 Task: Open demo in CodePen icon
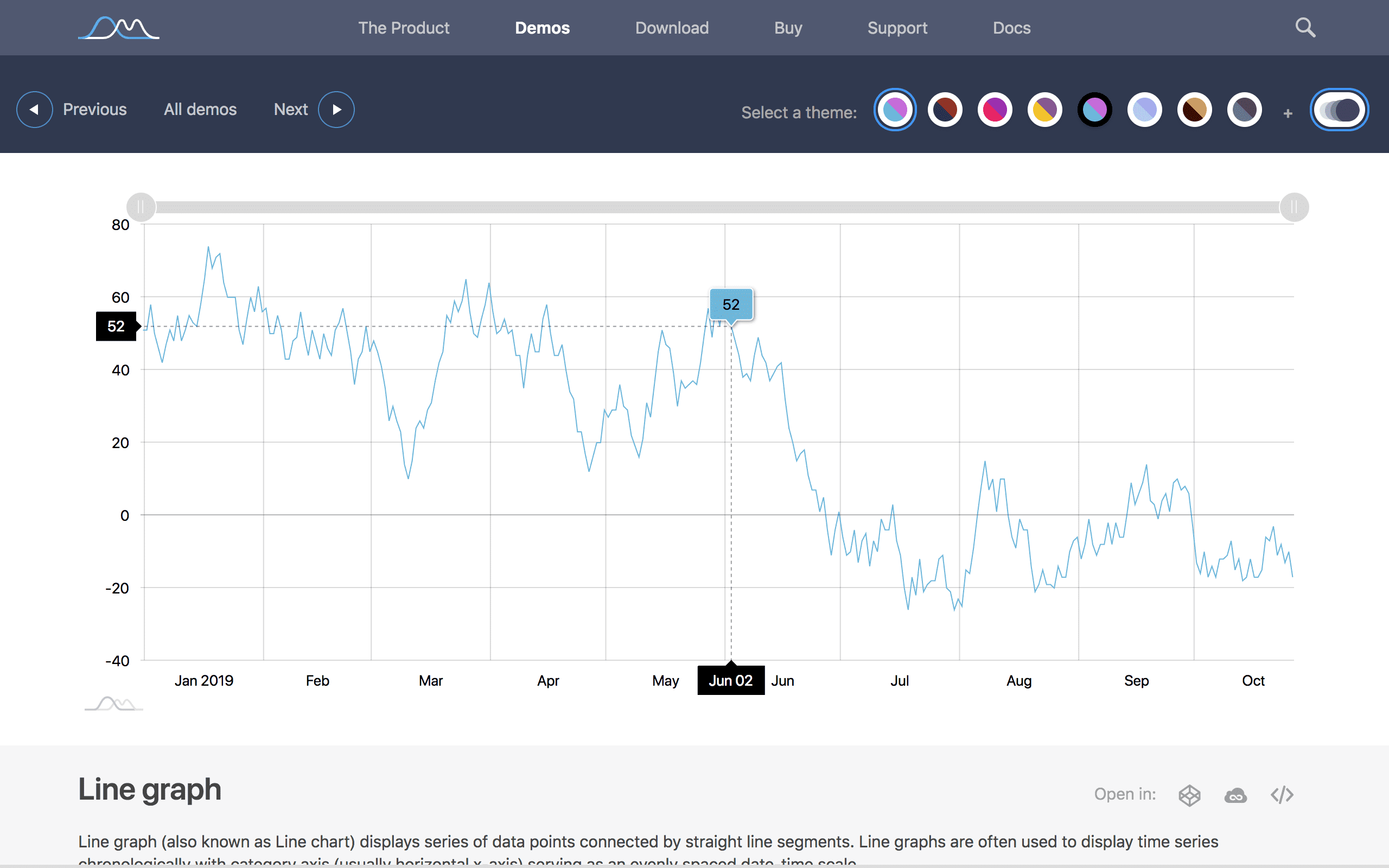pyautogui.click(x=1189, y=795)
